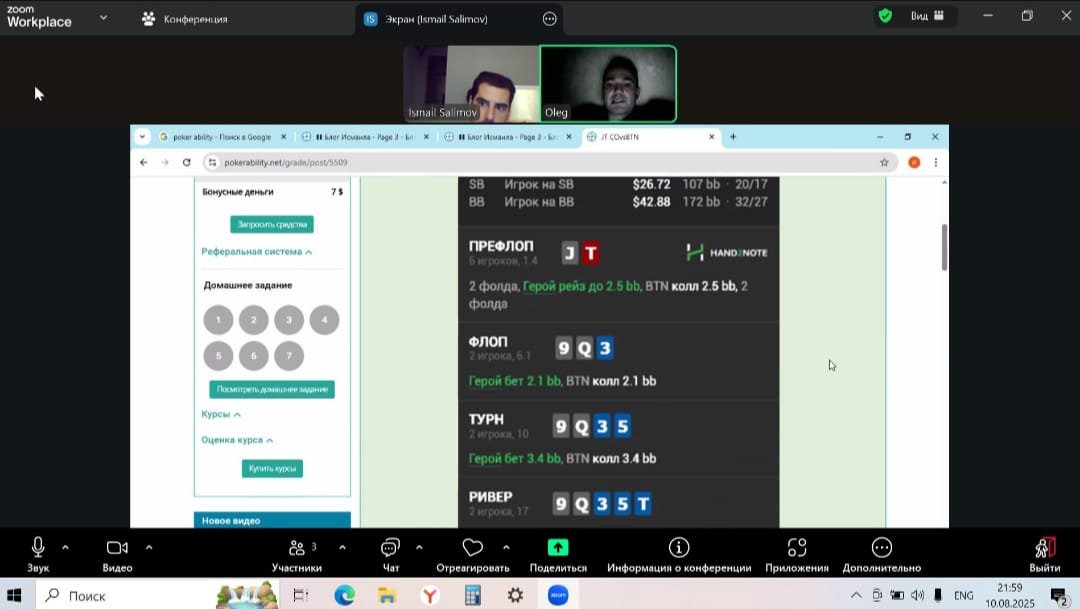
Task: Select homework circle number 4
Action: pos(324,320)
